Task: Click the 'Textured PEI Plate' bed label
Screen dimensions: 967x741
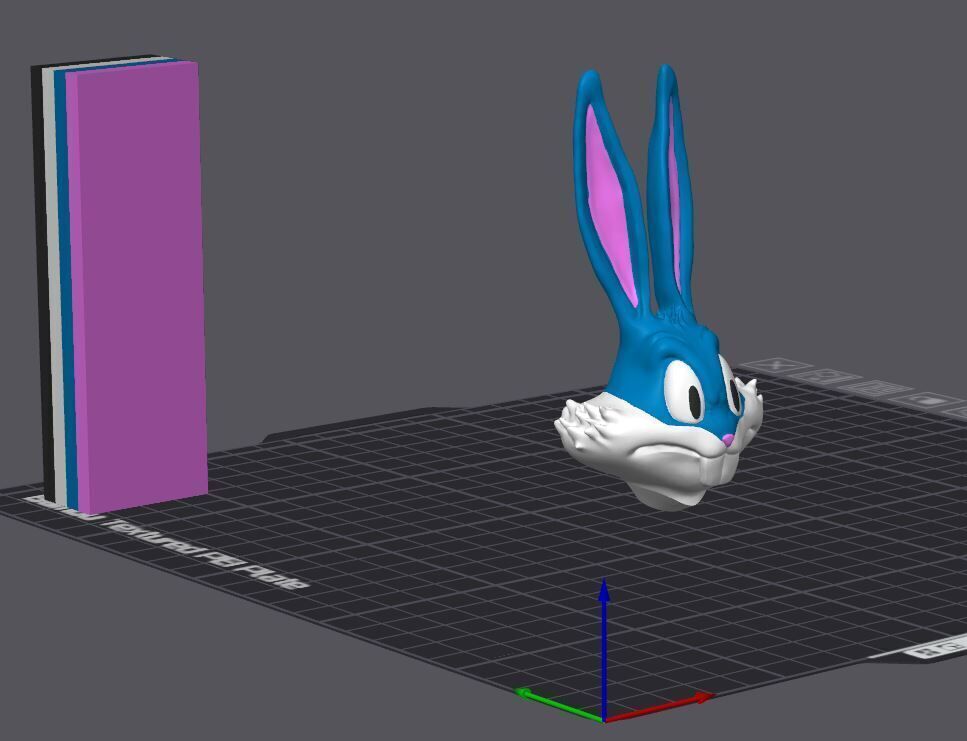Action: coord(205,553)
